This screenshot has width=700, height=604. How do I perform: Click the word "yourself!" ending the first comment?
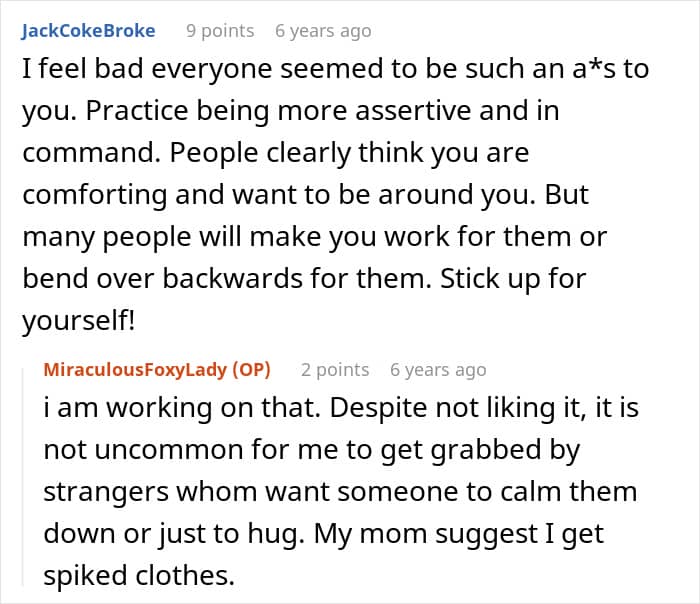[x=80, y=320]
